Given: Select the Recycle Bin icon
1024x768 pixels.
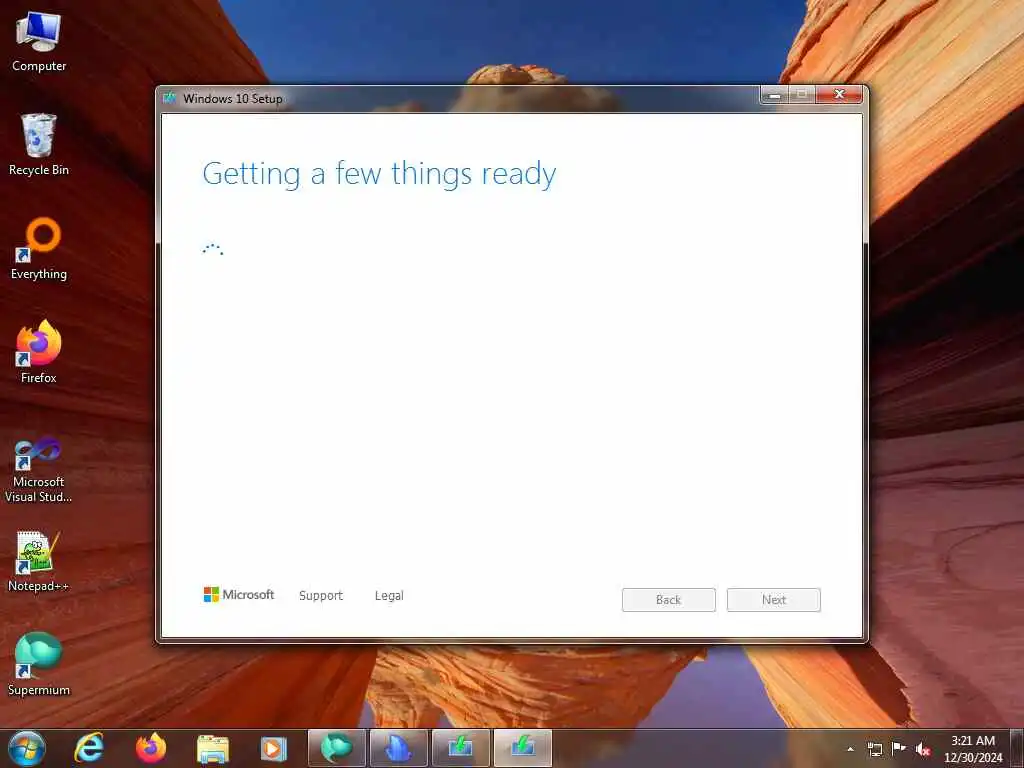Looking at the screenshot, I should [39, 145].
